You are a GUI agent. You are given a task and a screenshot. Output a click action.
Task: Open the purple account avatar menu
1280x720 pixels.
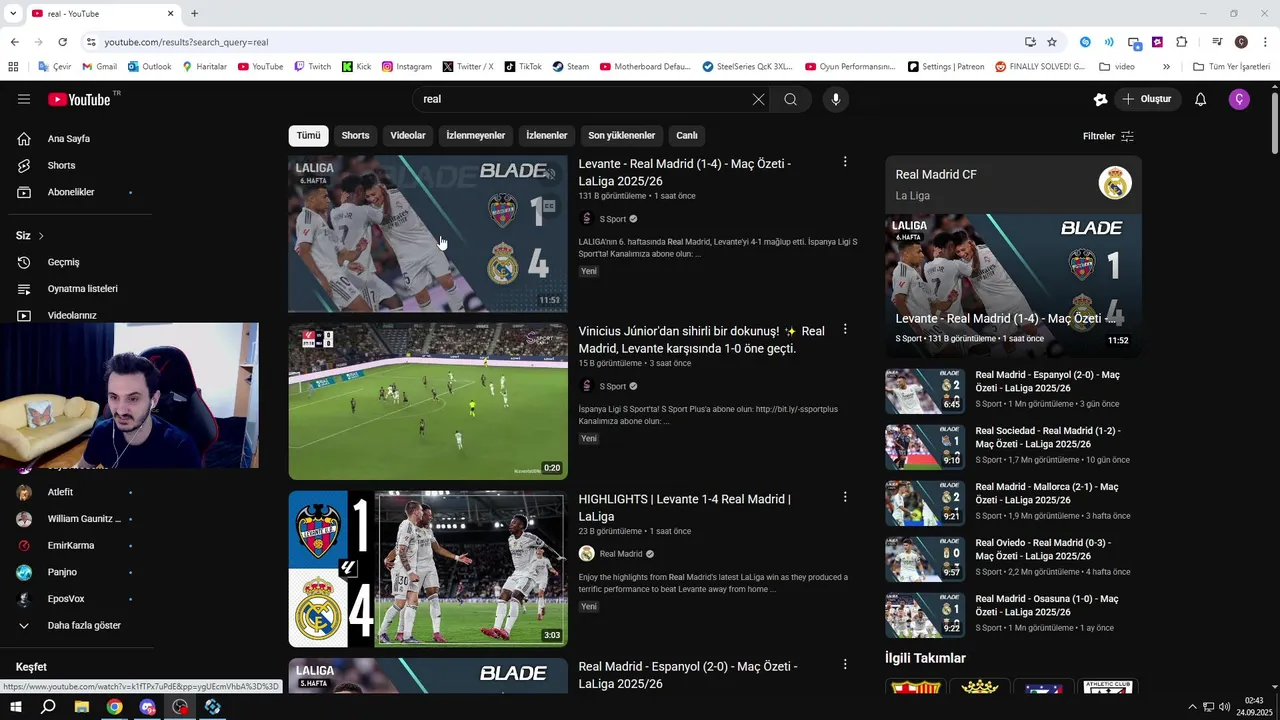(1239, 99)
